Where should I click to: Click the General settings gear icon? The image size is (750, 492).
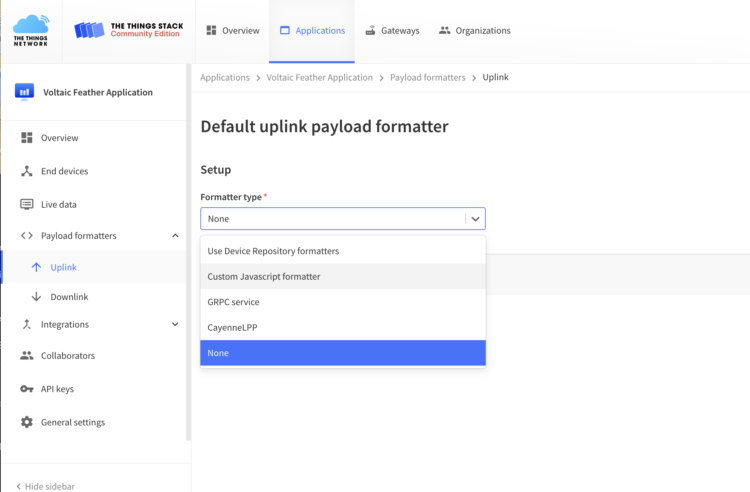[27, 422]
